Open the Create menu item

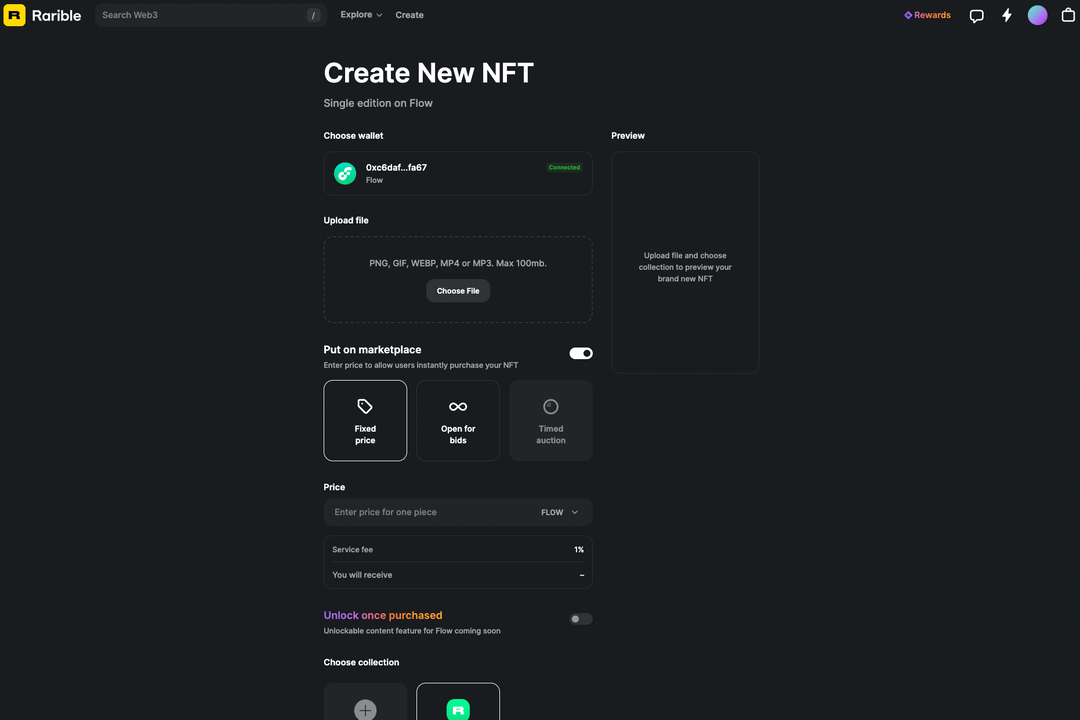(409, 15)
